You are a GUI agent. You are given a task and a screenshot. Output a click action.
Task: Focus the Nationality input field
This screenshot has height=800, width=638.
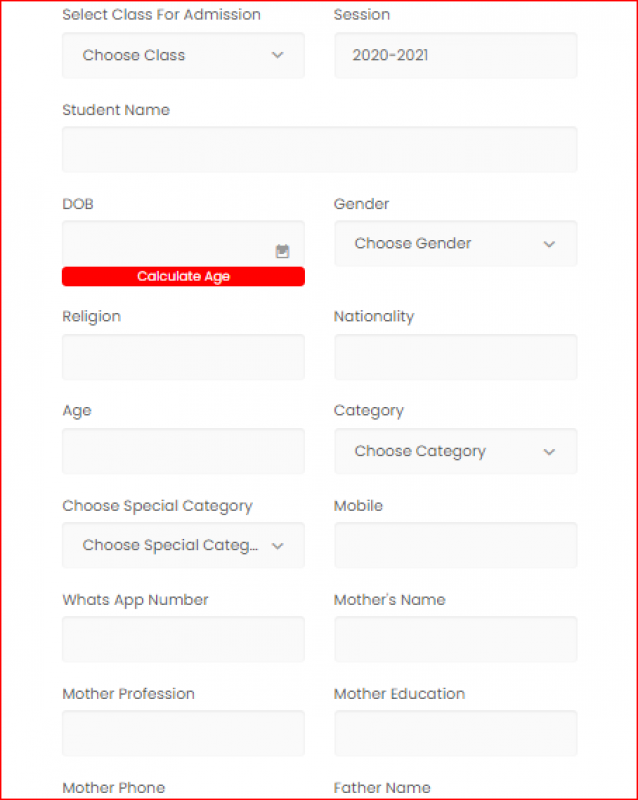click(455, 357)
